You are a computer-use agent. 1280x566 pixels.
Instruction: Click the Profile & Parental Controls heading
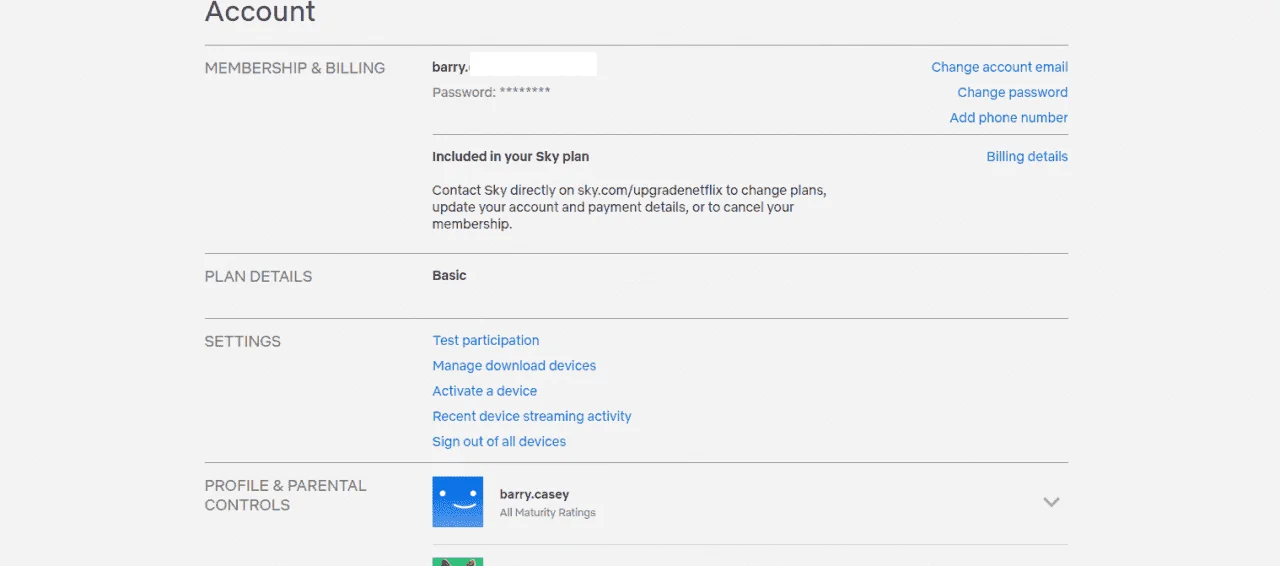coord(285,495)
